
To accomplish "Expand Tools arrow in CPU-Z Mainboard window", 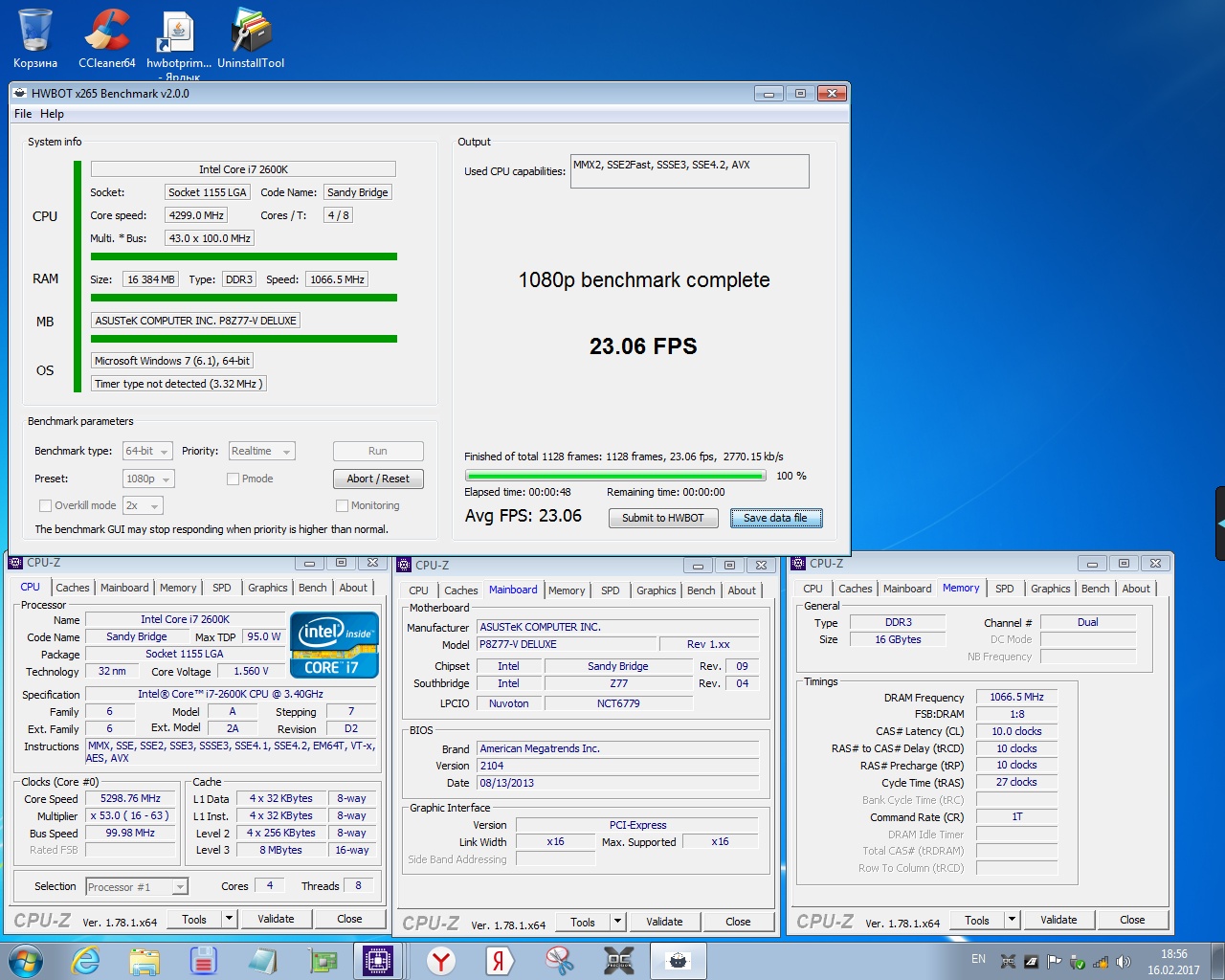I will click(617, 922).
